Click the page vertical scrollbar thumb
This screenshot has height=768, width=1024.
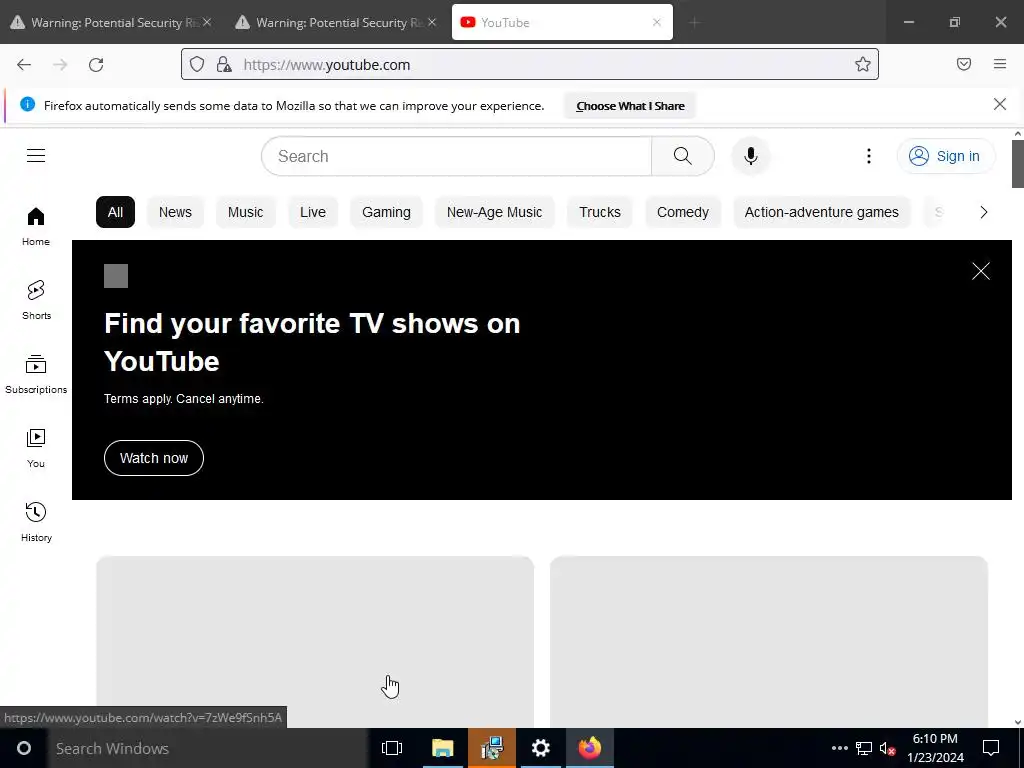(1017, 163)
